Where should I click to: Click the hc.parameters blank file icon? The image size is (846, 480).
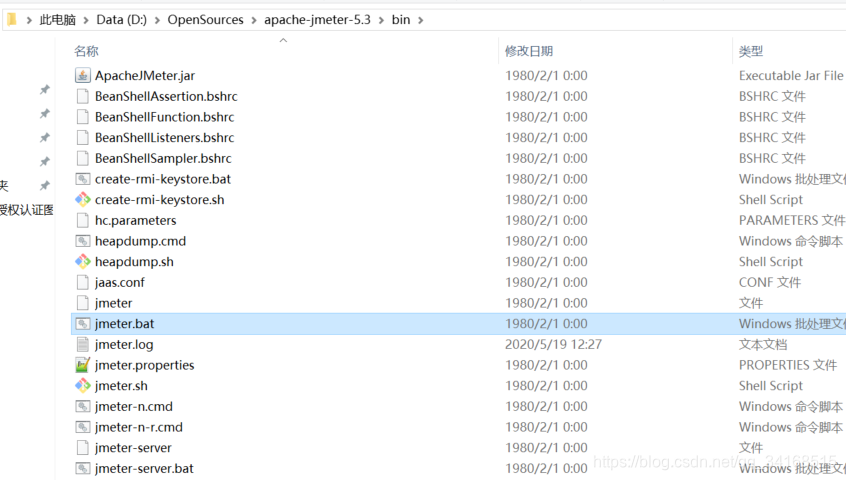[x=83, y=220]
